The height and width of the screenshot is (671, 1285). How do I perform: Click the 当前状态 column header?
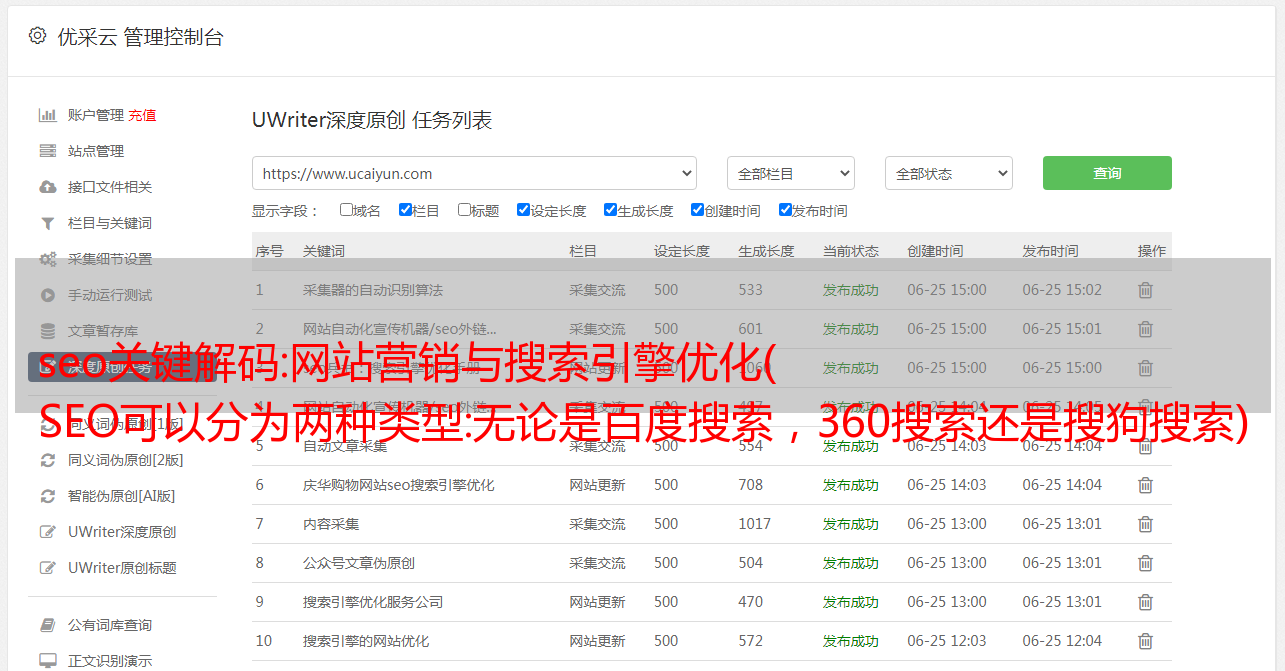point(851,251)
